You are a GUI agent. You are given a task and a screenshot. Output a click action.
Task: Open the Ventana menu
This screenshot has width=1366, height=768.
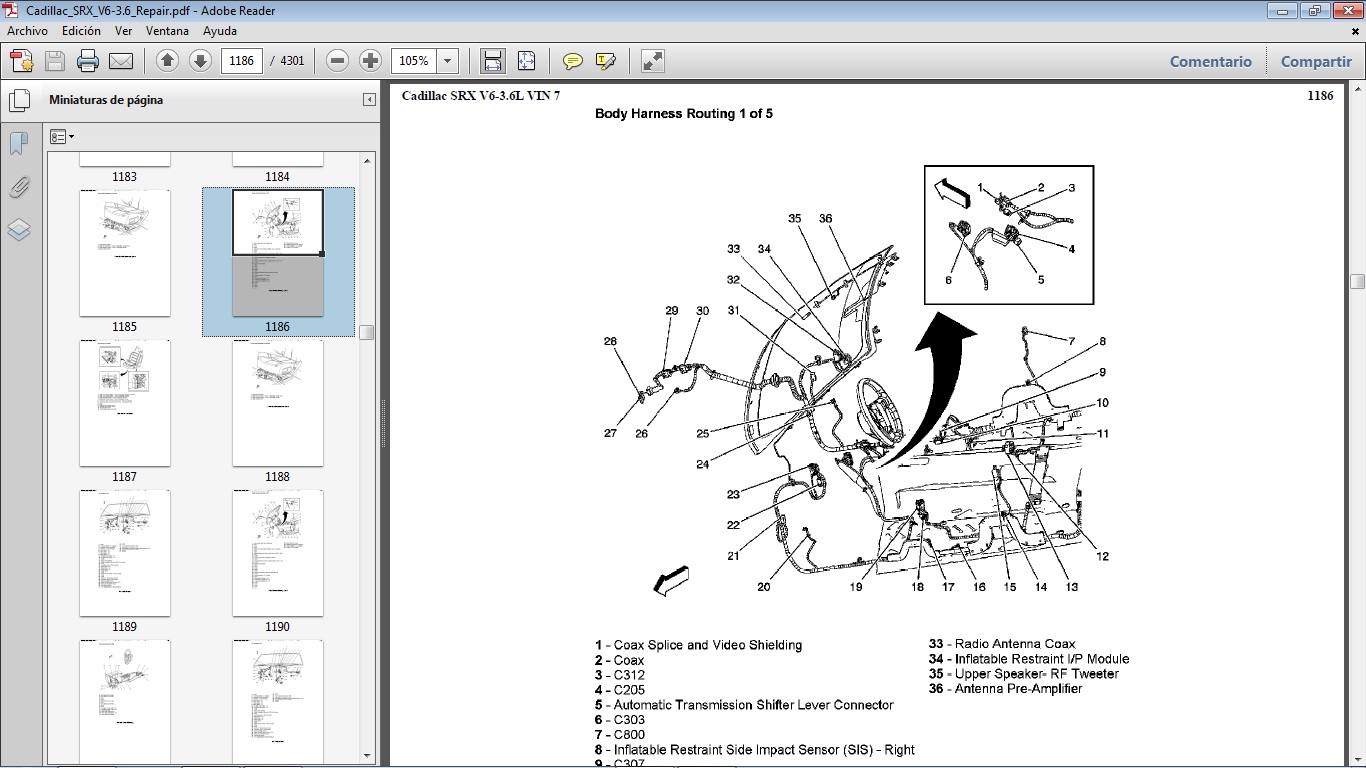pyautogui.click(x=167, y=31)
